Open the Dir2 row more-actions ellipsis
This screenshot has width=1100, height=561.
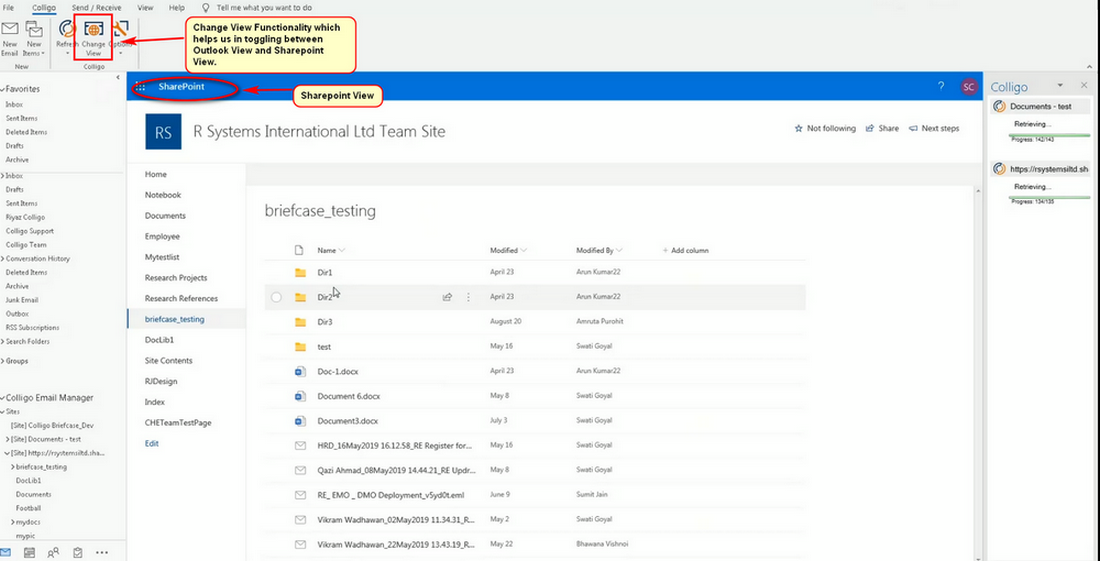[469, 297]
